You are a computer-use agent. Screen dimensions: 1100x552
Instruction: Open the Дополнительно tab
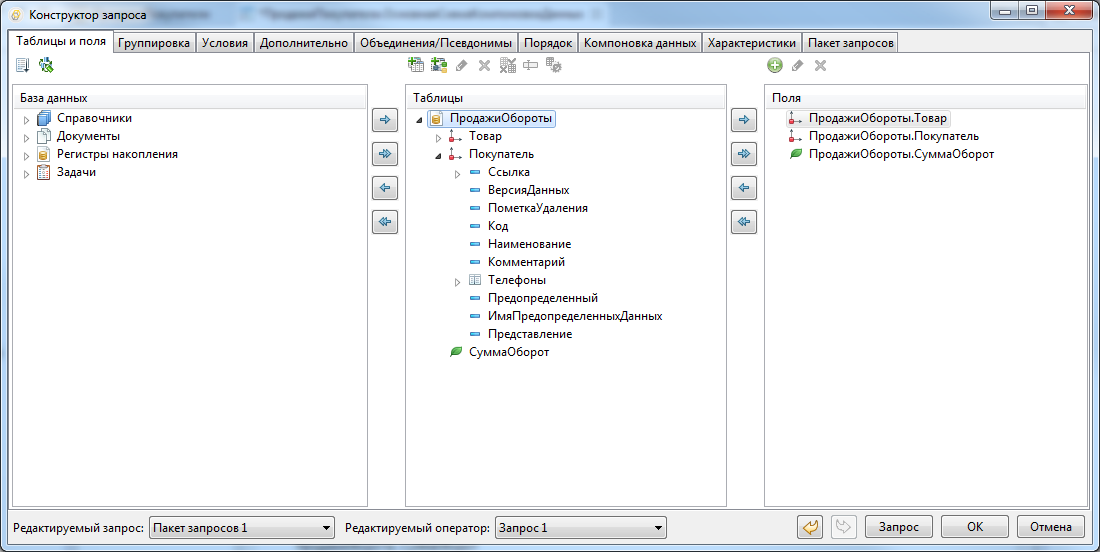coord(304,43)
